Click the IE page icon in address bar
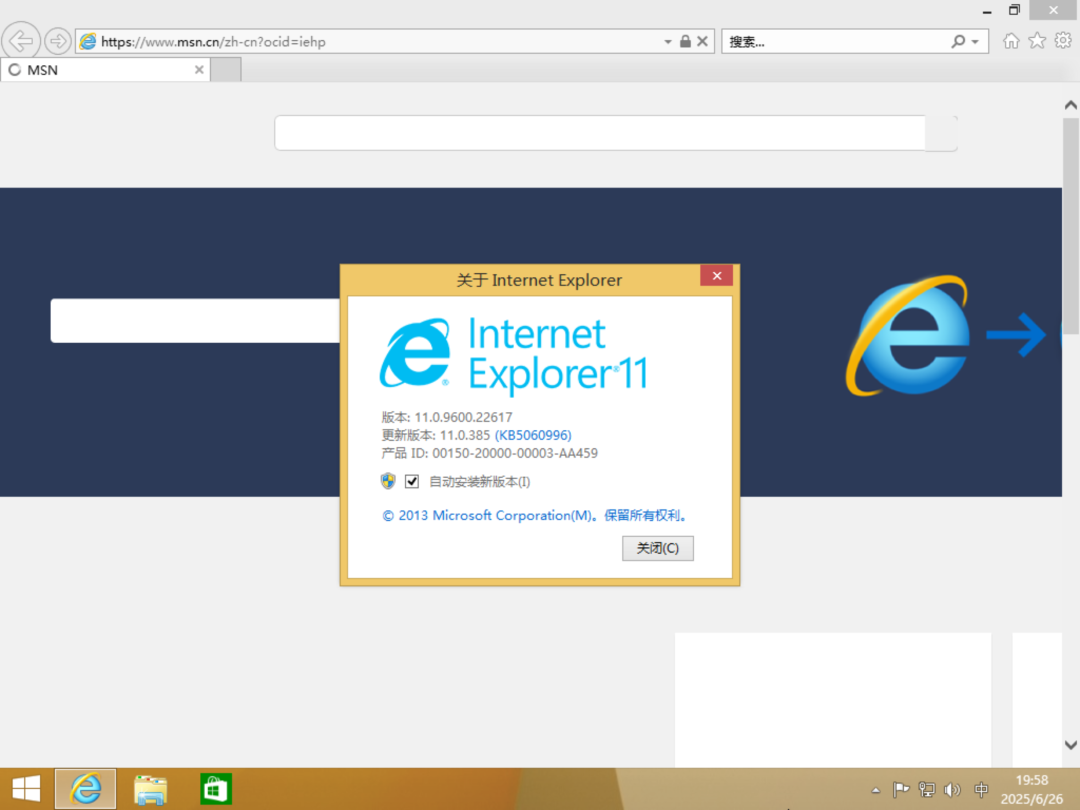The width and height of the screenshot is (1080, 810). coord(87,41)
